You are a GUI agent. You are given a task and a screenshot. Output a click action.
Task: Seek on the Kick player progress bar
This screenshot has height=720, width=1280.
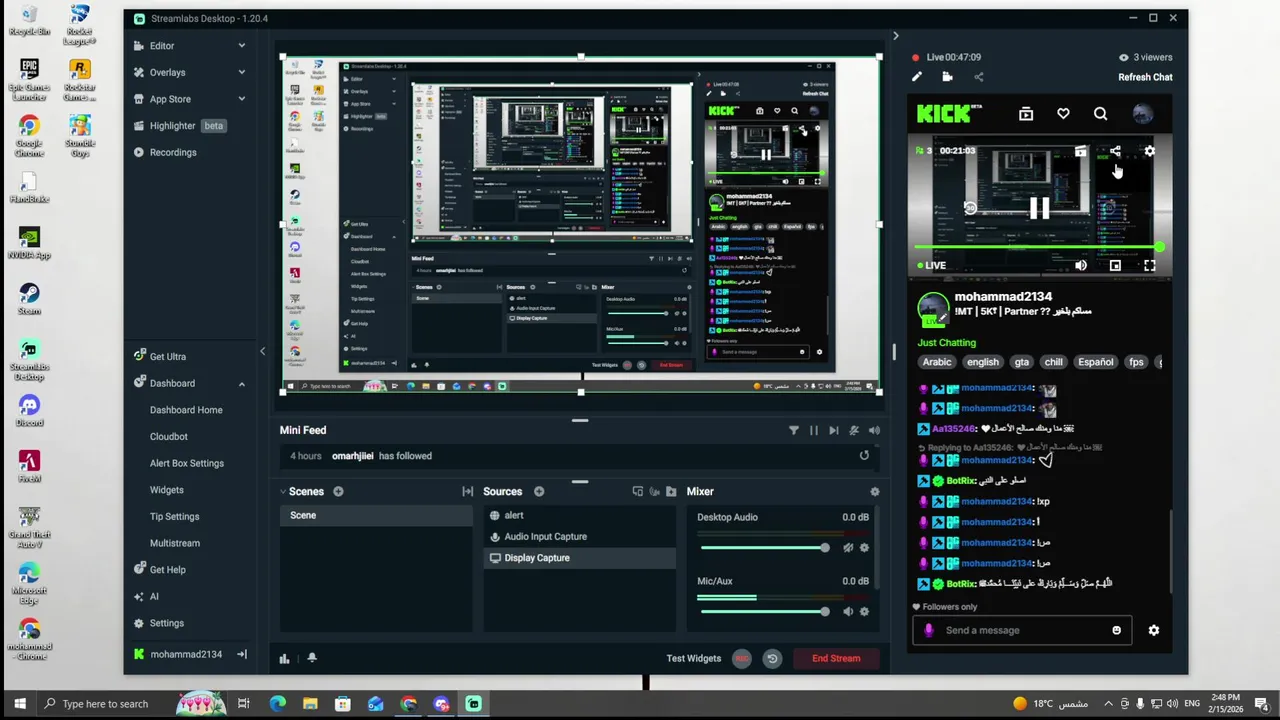click(1038, 247)
